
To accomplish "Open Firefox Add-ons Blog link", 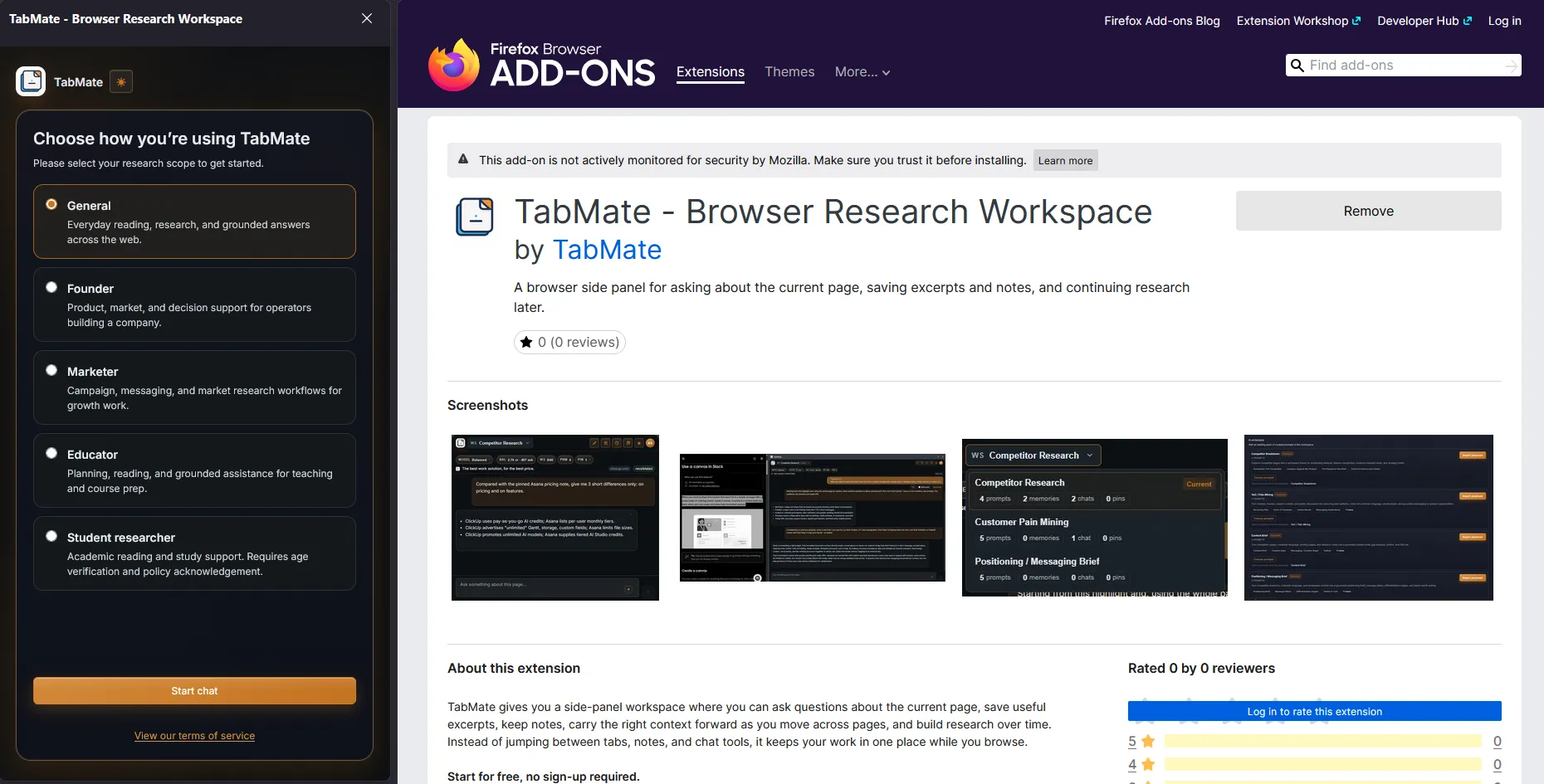I will (1162, 21).
